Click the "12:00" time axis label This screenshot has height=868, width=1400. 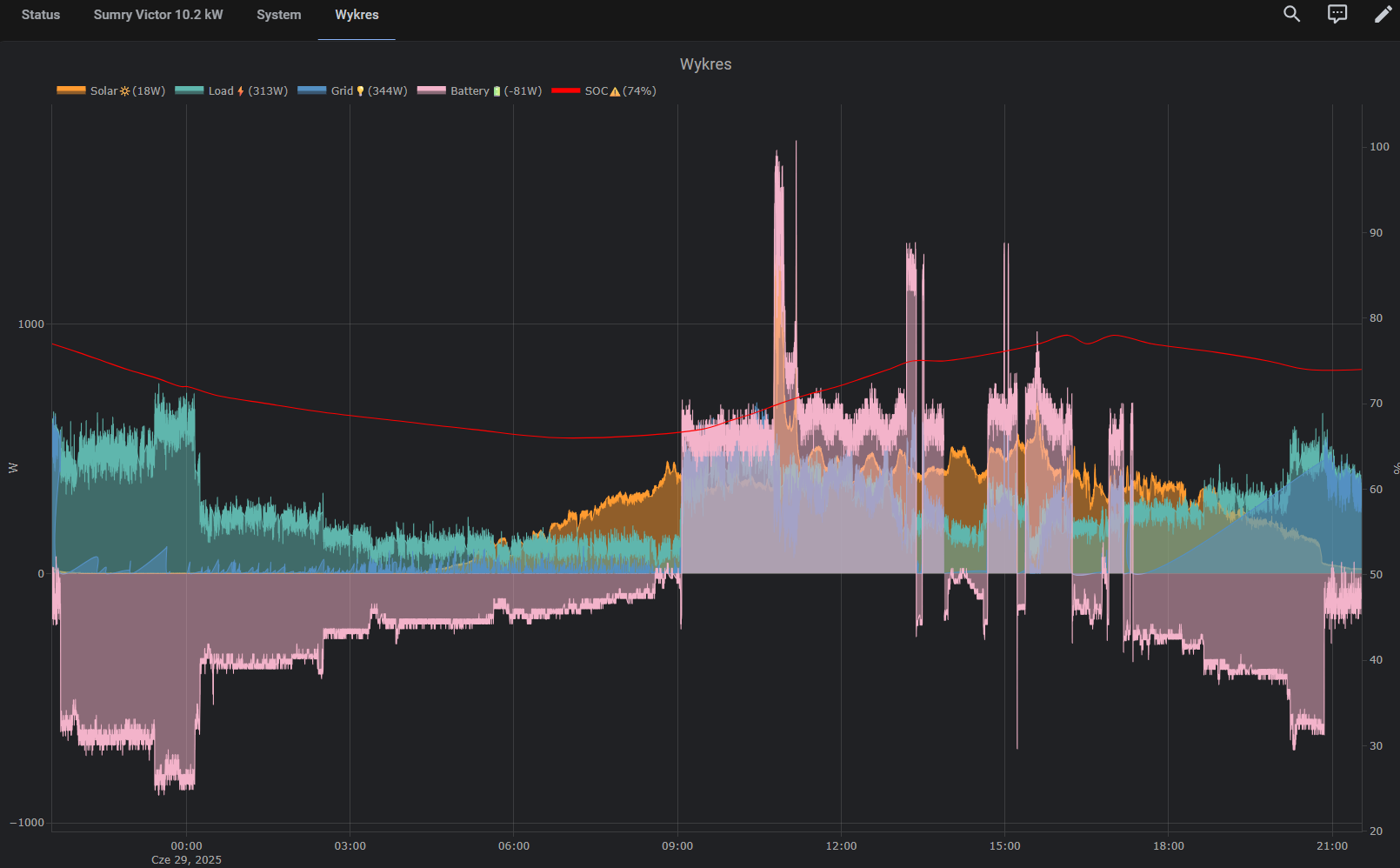pos(841,846)
